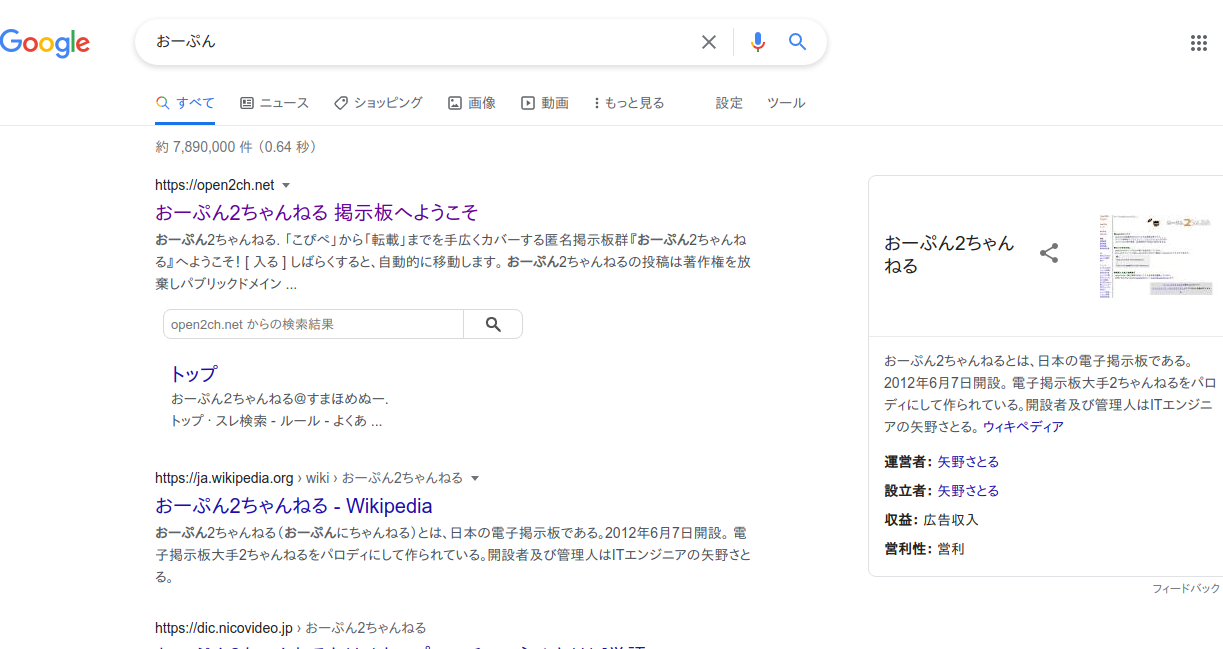This screenshot has height=649, width=1223.
Task: Open おーぷん2ちゃんねる 掲示板へようこそ result
Action: (316, 212)
